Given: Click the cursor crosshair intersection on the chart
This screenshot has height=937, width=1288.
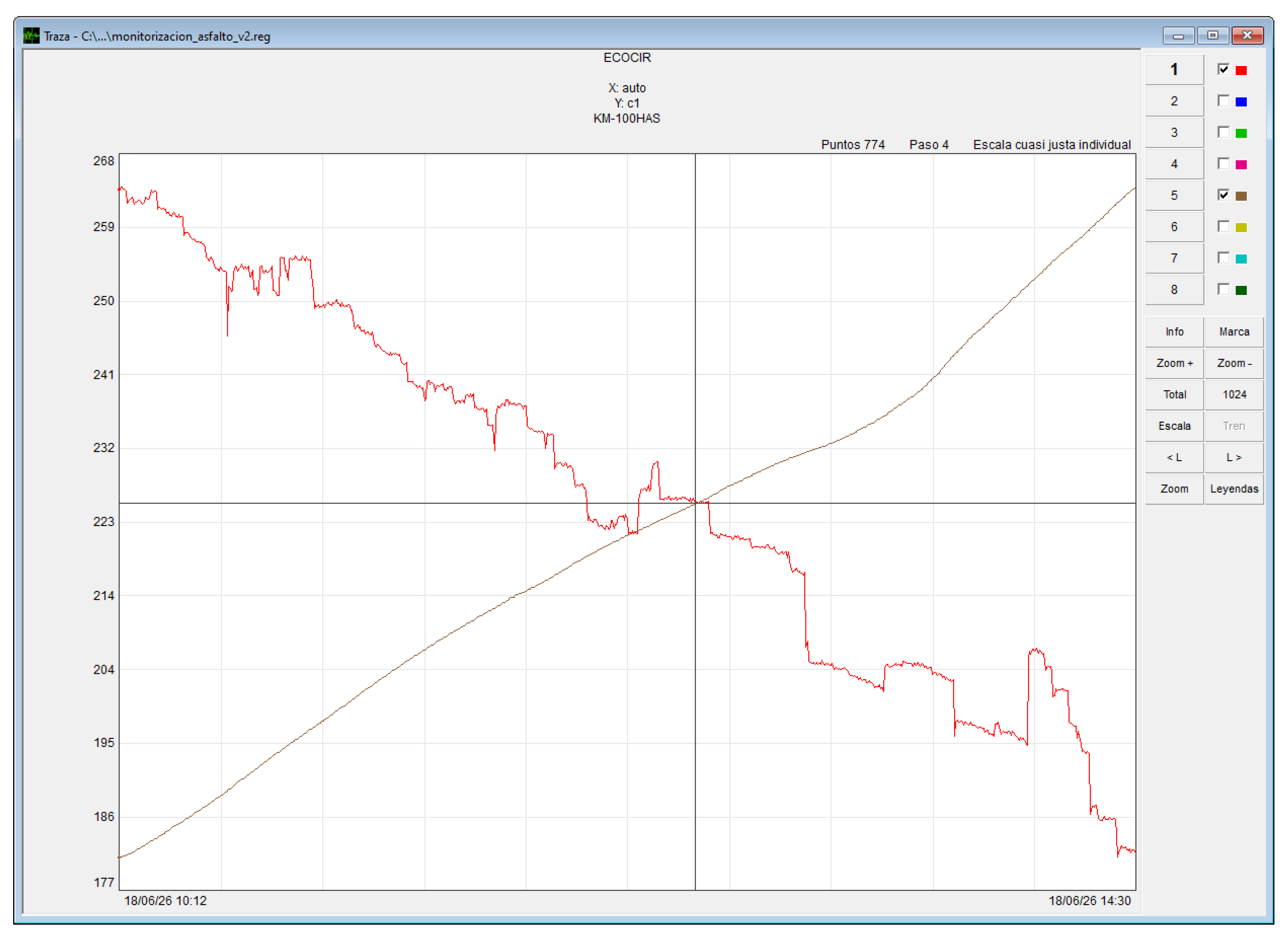Looking at the screenshot, I should point(695,503).
